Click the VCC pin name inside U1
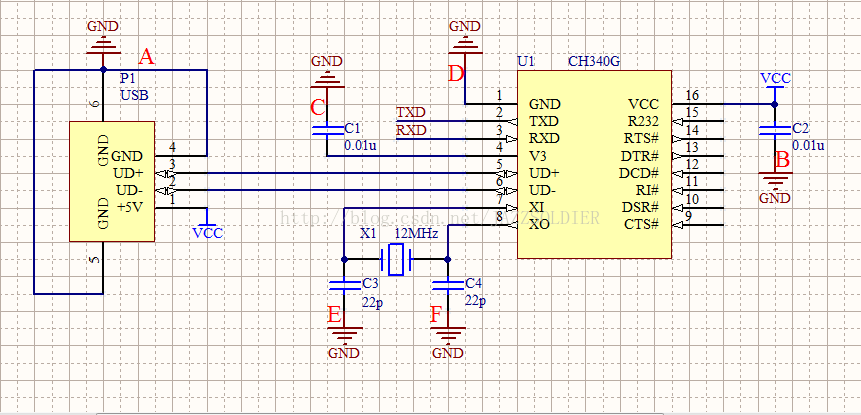This screenshot has height=415, width=861. pos(644,104)
